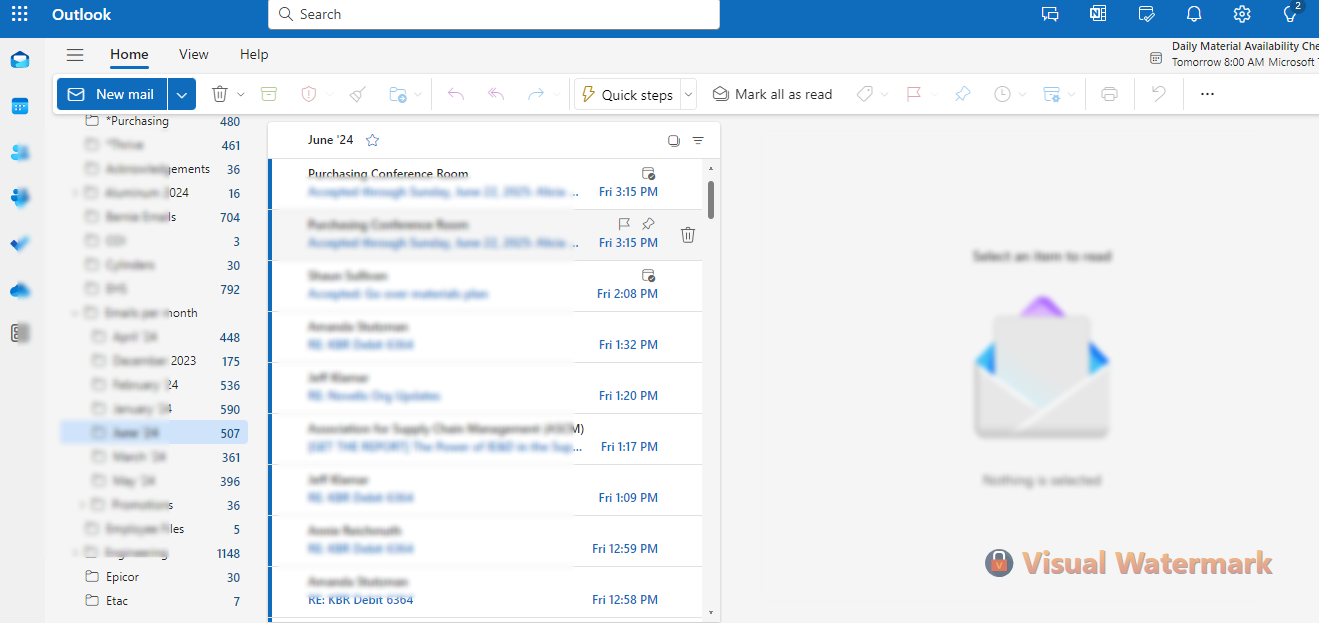
Task: Switch to the Home tab
Action: (x=129, y=55)
